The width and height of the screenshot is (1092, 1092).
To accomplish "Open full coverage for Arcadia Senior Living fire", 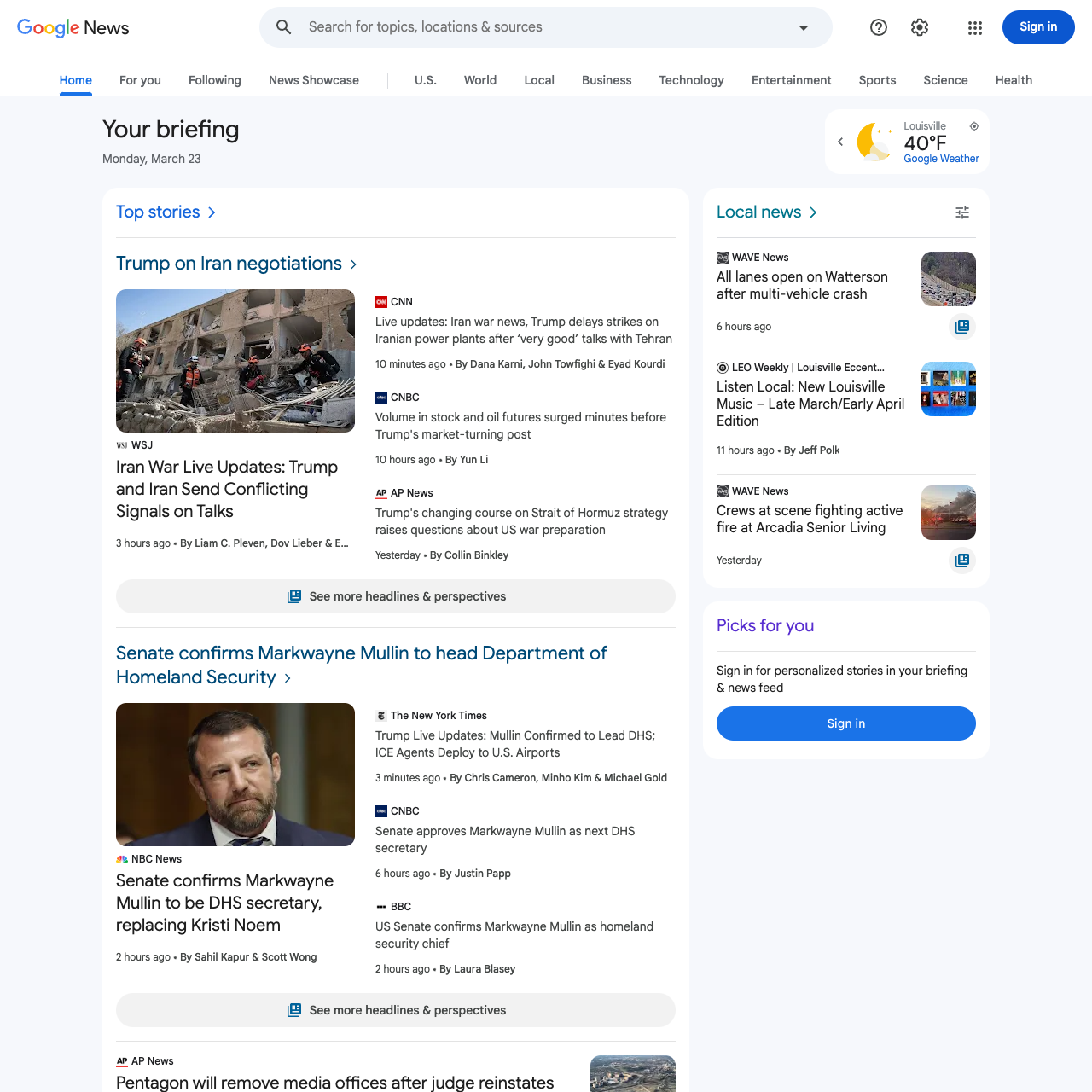I will (x=961, y=561).
